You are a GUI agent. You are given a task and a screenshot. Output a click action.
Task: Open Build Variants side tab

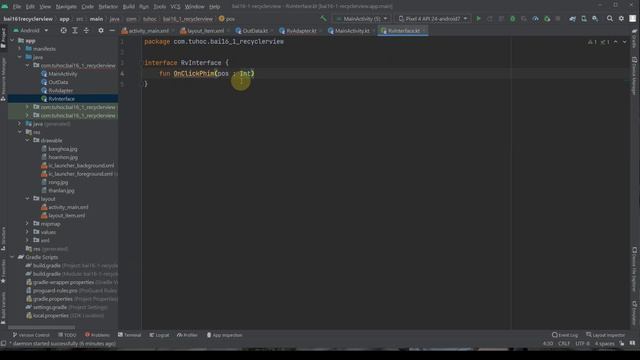click(x=3, y=308)
